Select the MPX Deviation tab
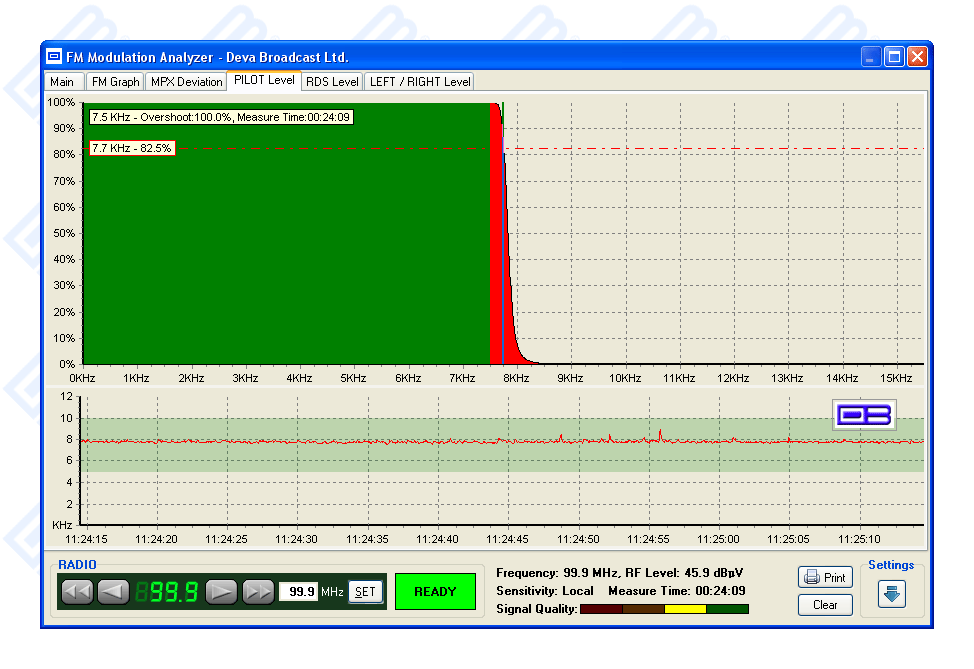The height and width of the screenshot is (669, 974). point(186,82)
